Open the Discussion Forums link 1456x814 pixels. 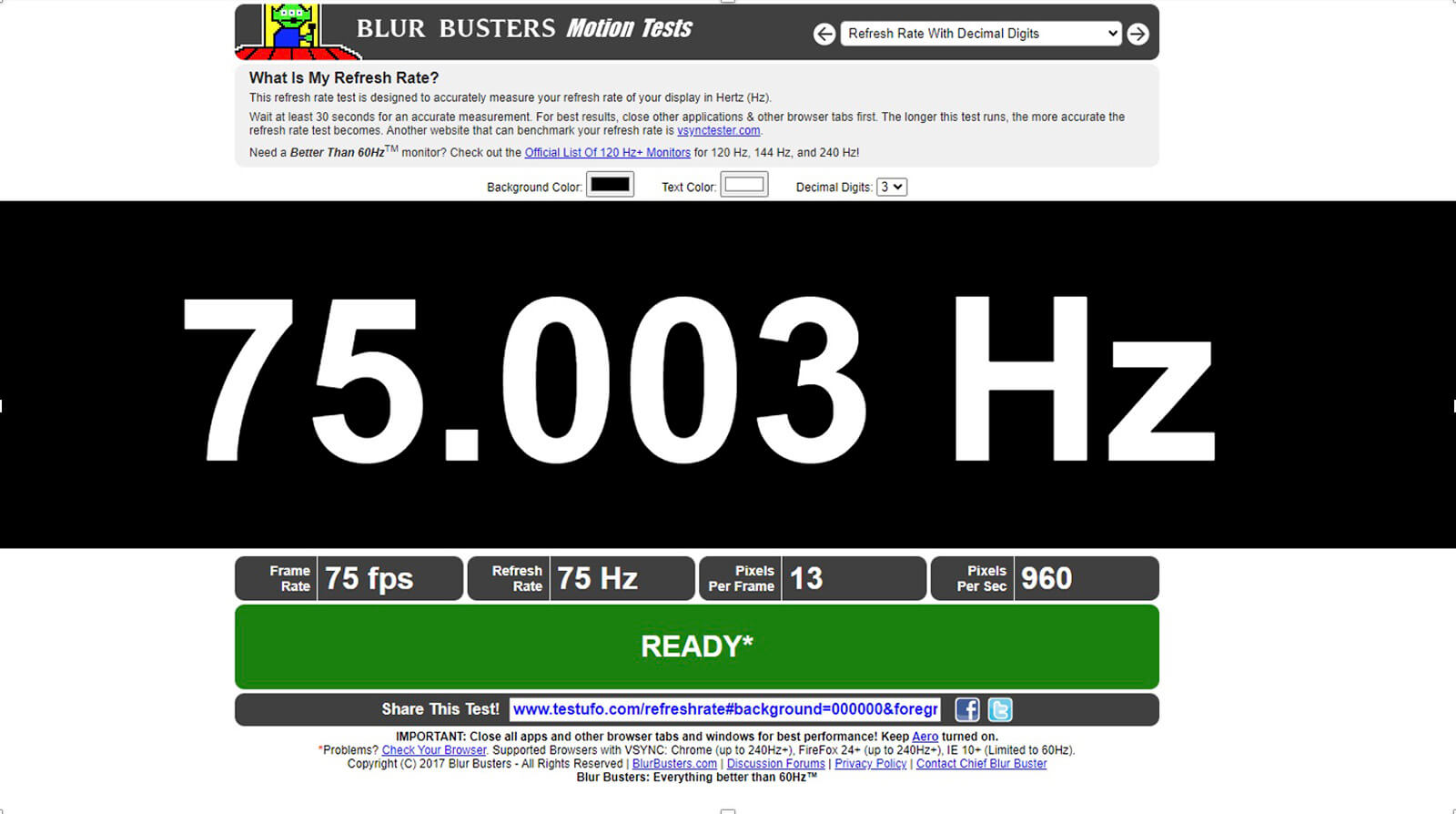[775, 764]
